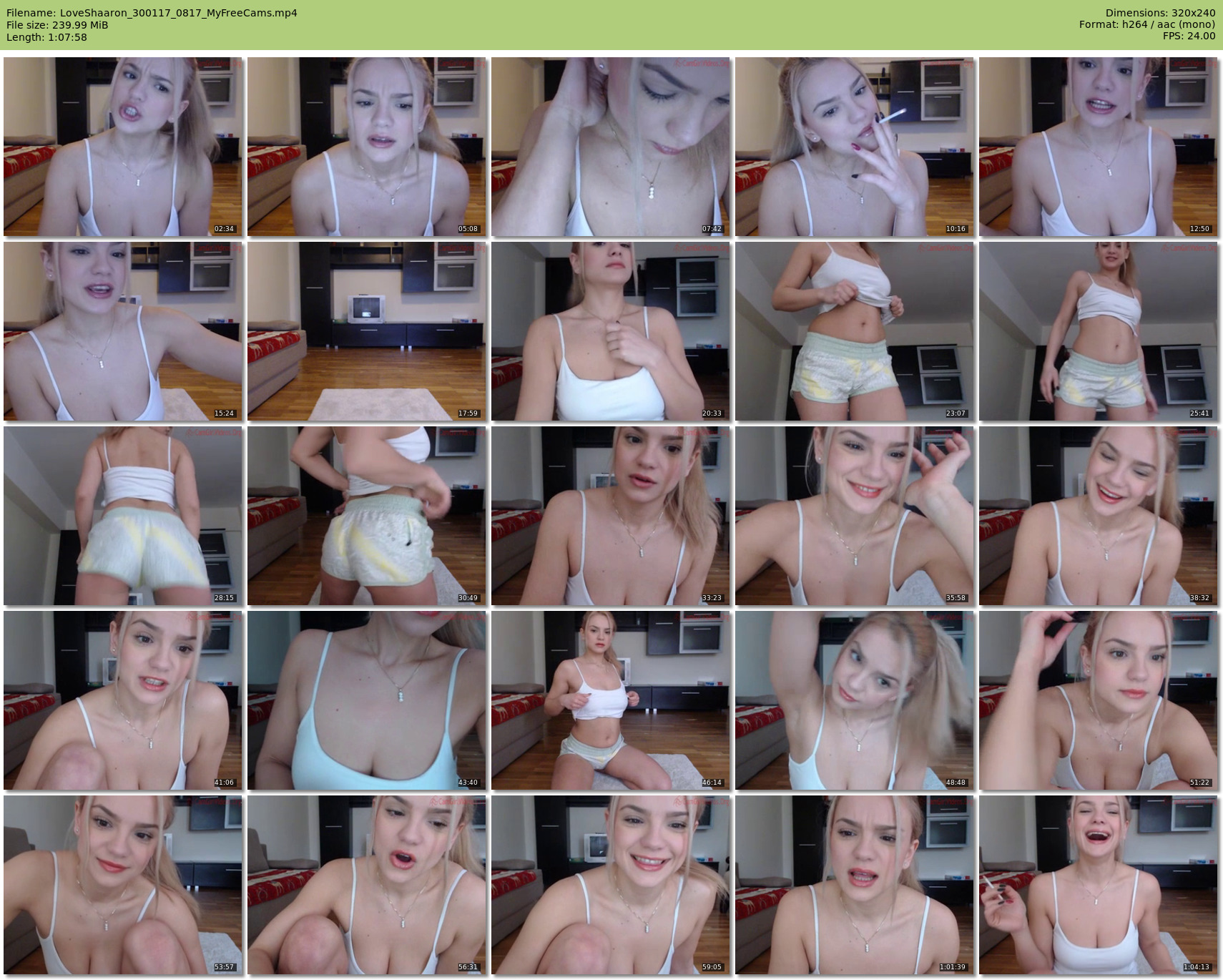Pick the frame captured at 28:15
Viewport: 1223px width, 980px height.
(123, 516)
